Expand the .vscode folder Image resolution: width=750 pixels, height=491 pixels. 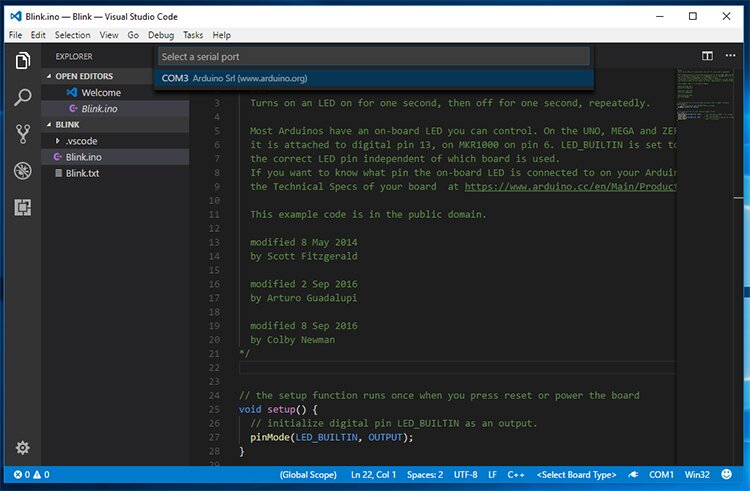click(x=57, y=141)
